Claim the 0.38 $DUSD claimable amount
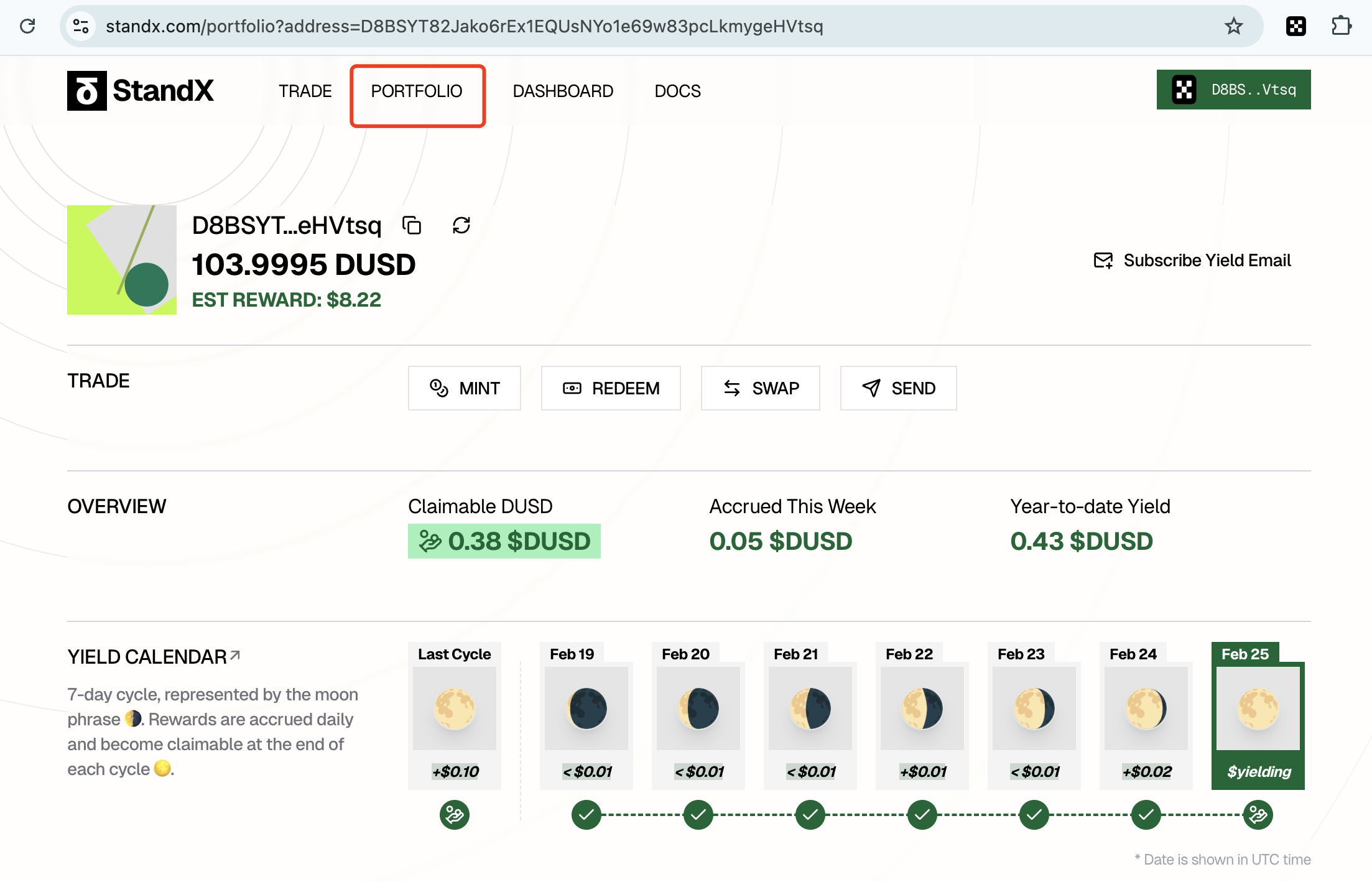Screen dimensions: 1372x882 click(504, 541)
